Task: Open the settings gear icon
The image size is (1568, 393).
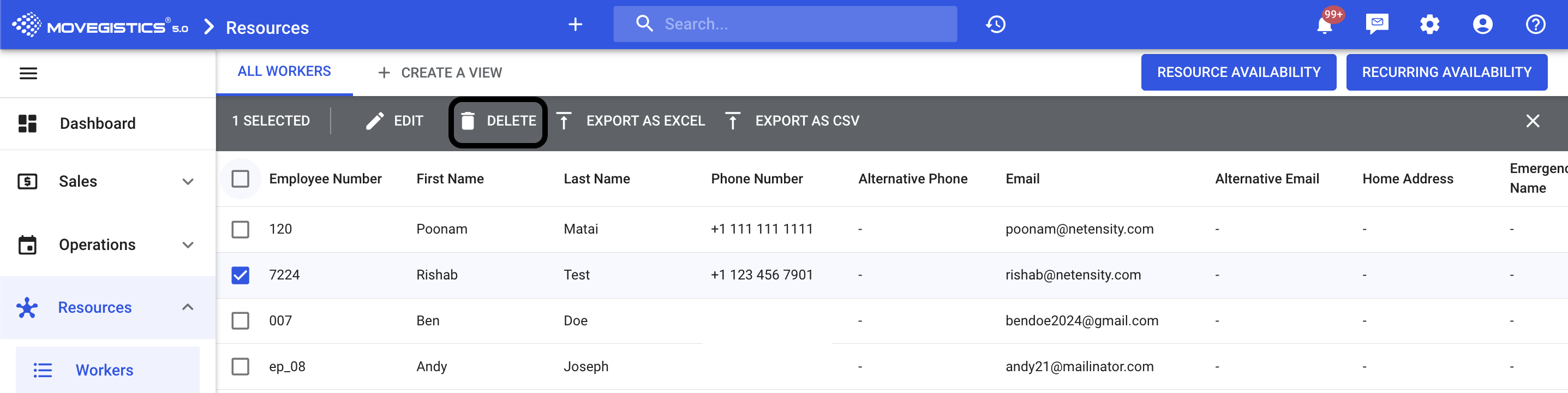Action: (x=1429, y=25)
